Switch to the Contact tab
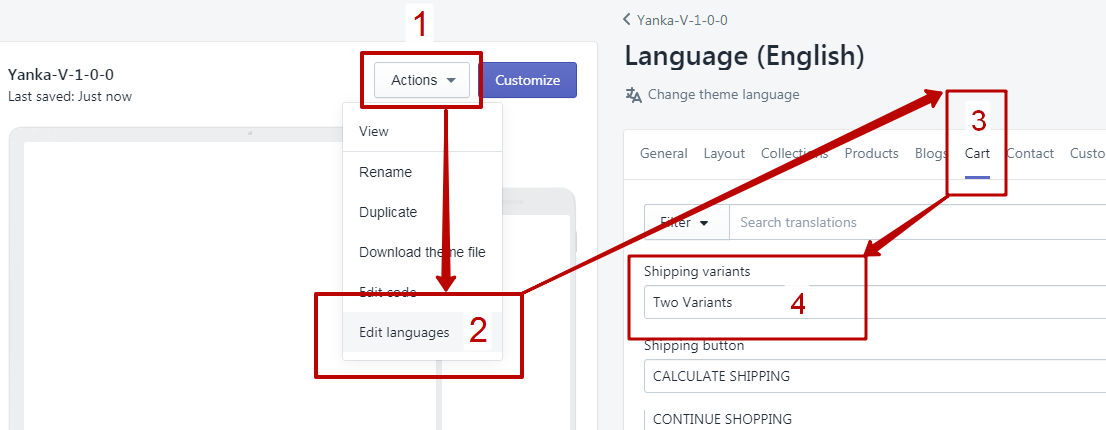 [x=1030, y=153]
